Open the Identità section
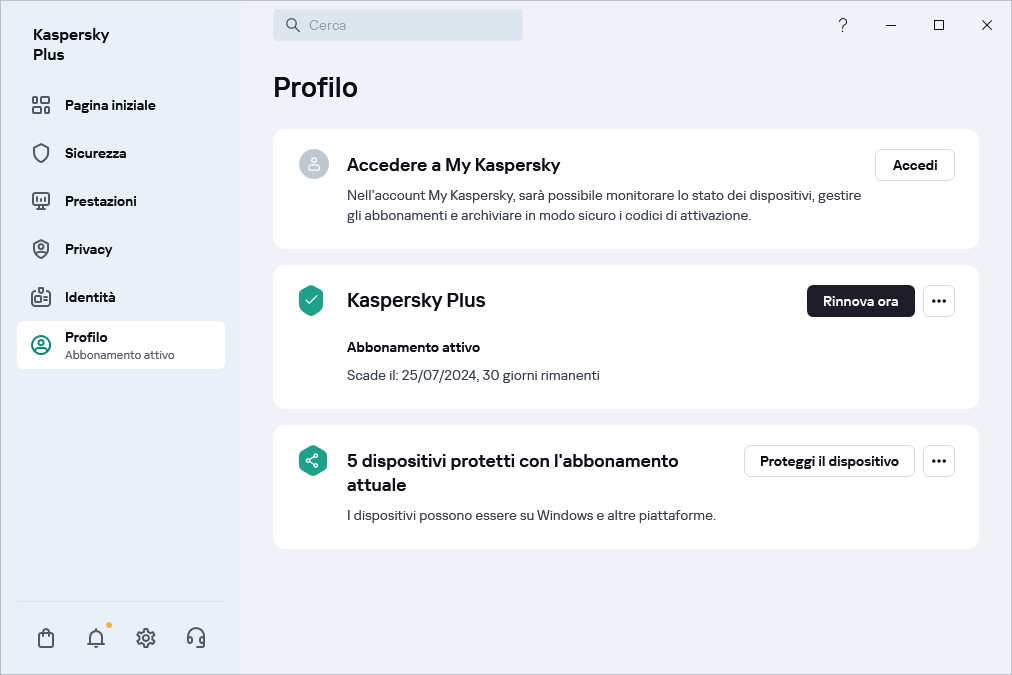Image resolution: width=1012 pixels, height=675 pixels. coord(90,297)
